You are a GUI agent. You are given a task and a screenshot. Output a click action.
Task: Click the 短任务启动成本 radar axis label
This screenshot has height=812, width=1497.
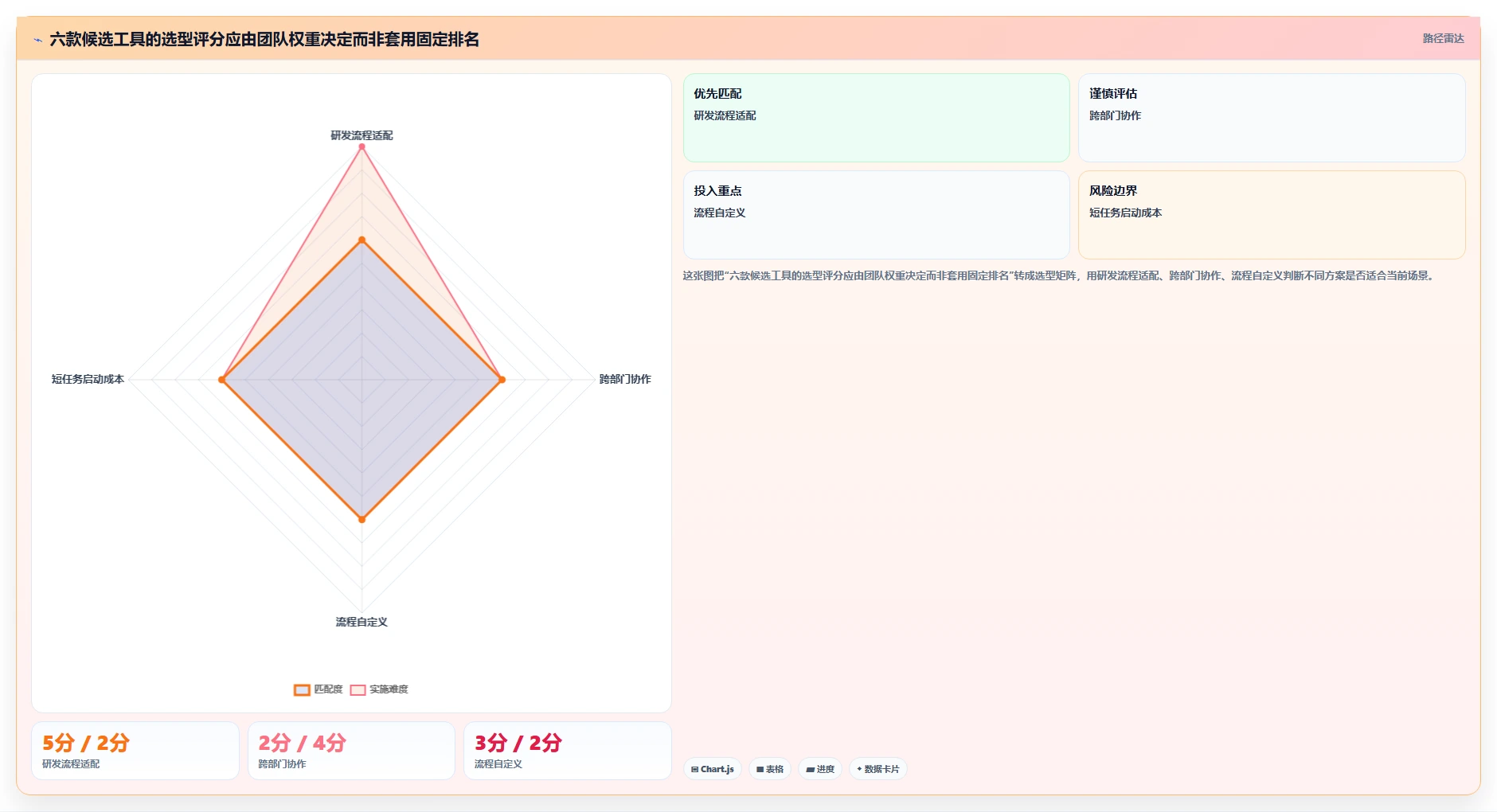(88, 379)
